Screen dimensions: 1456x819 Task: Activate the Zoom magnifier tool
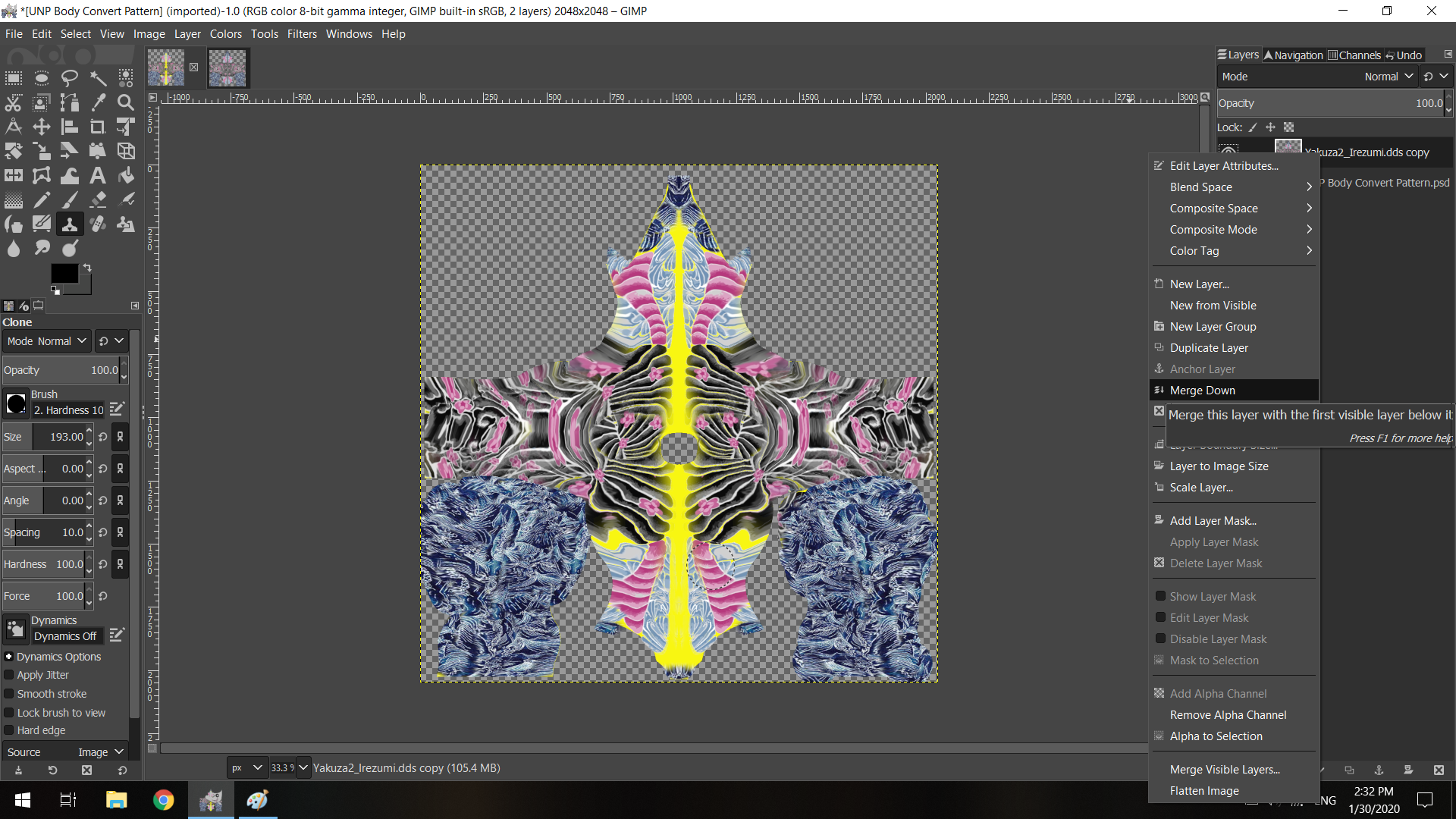pos(126,102)
